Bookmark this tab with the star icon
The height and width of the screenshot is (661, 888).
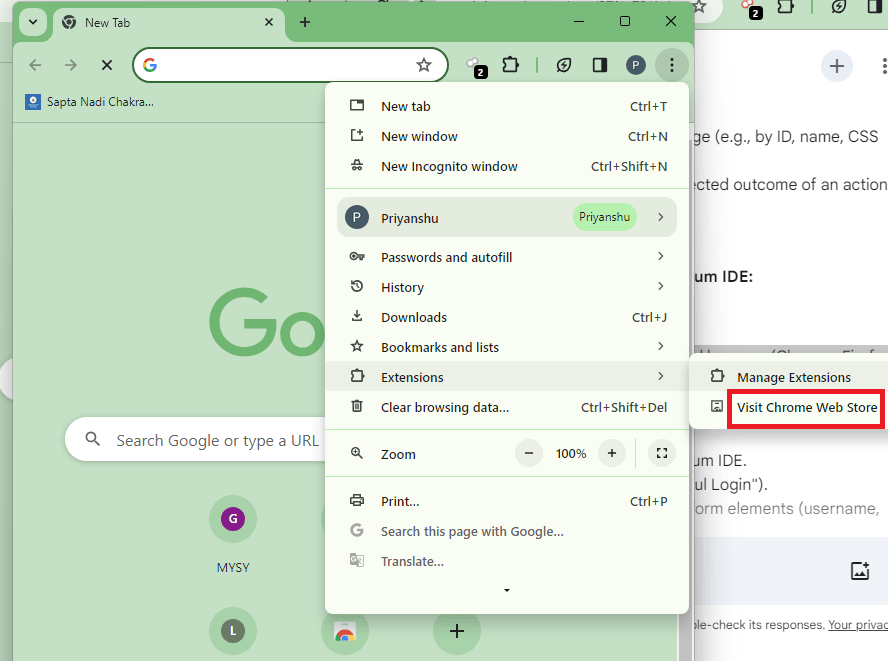[424, 65]
